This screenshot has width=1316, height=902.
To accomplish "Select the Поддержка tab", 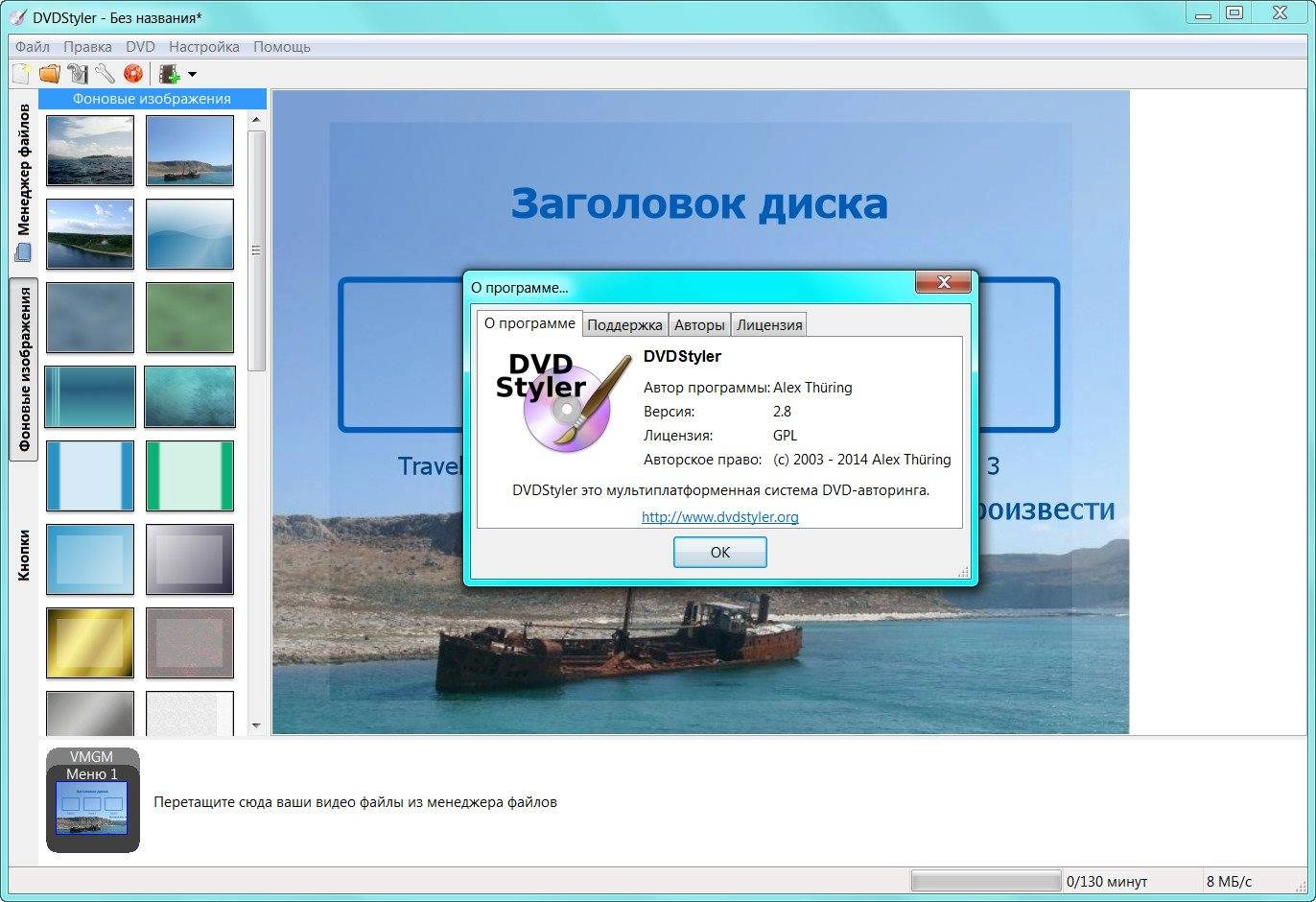I will (x=624, y=325).
